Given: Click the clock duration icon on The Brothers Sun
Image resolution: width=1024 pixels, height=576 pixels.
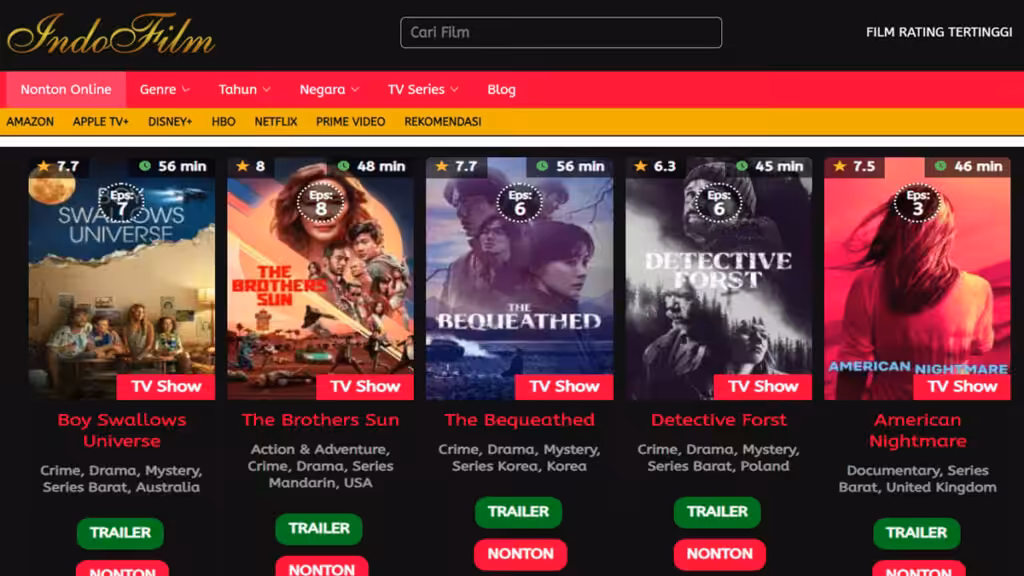Looking at the screenshot, I should pos(344,166).
